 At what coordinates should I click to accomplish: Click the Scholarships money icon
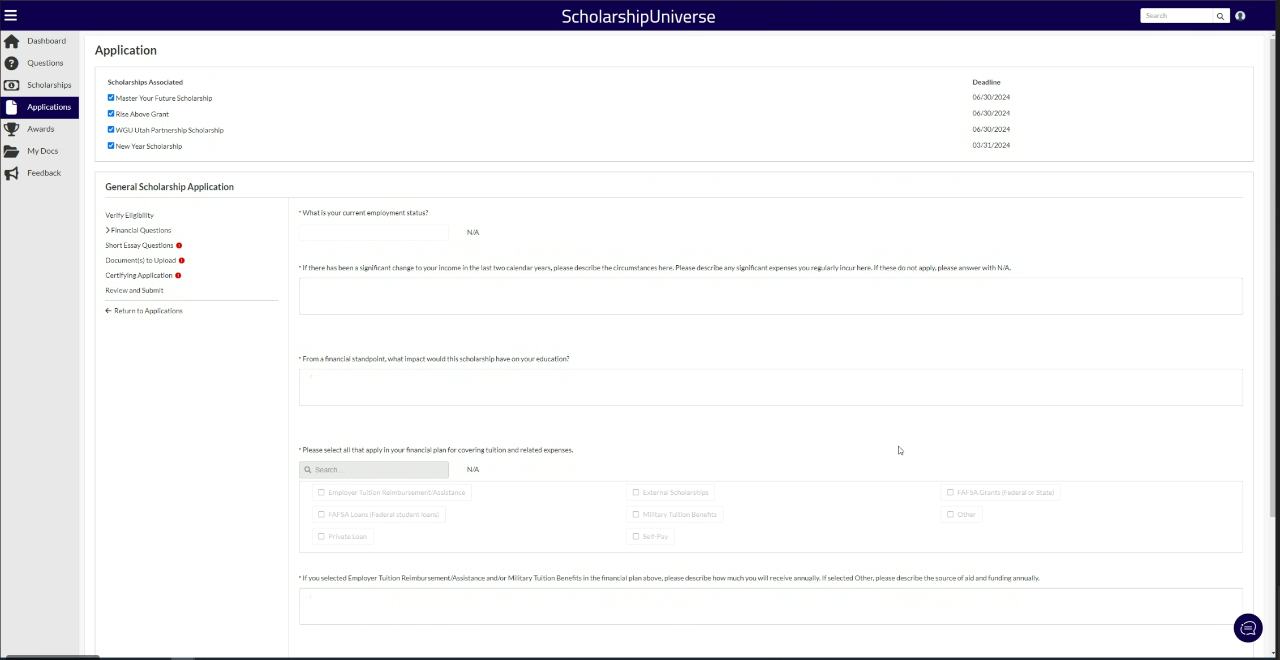tap(11, 85)
